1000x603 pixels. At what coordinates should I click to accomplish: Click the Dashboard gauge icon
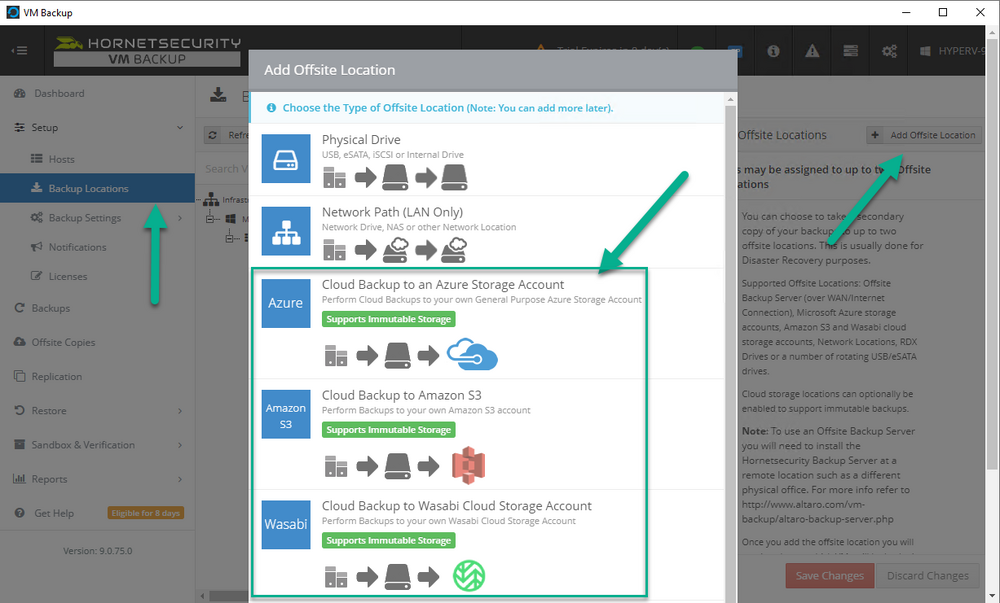20,93
